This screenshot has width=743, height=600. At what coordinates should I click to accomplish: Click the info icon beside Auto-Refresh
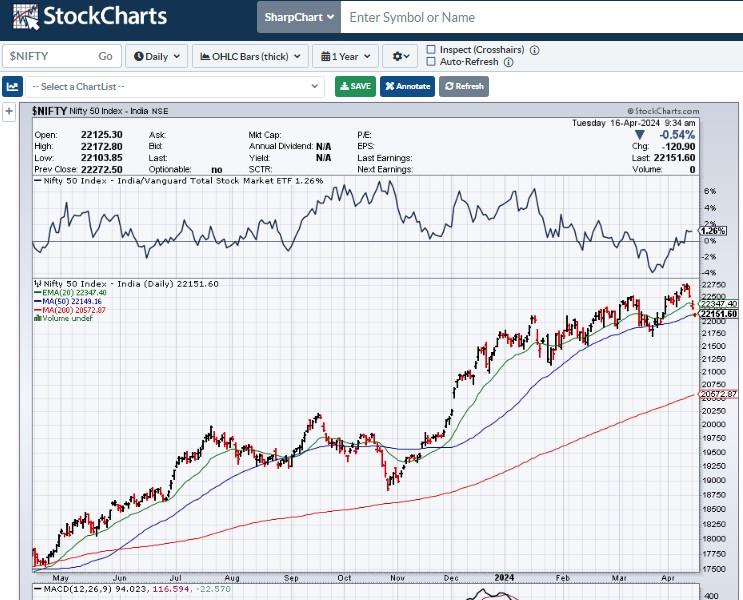508,62
